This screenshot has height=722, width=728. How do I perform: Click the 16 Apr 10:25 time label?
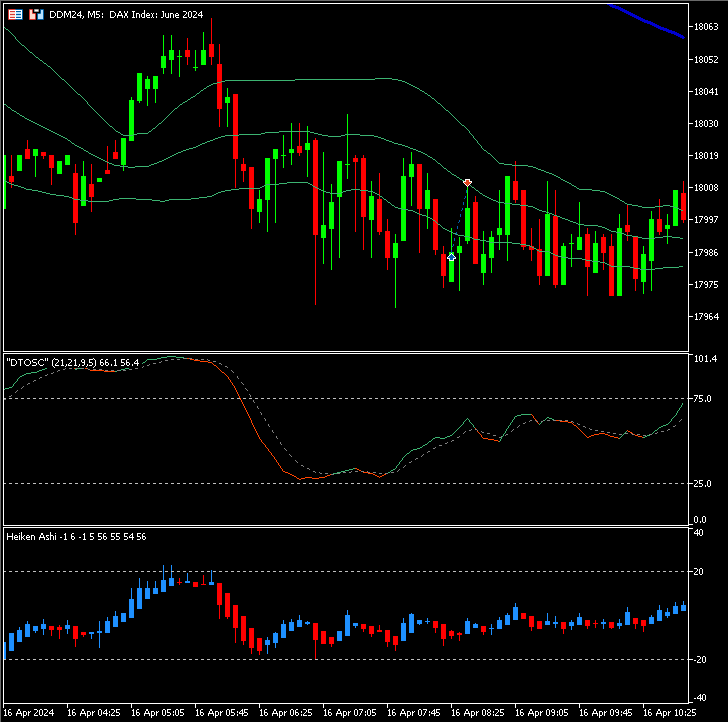670,712
